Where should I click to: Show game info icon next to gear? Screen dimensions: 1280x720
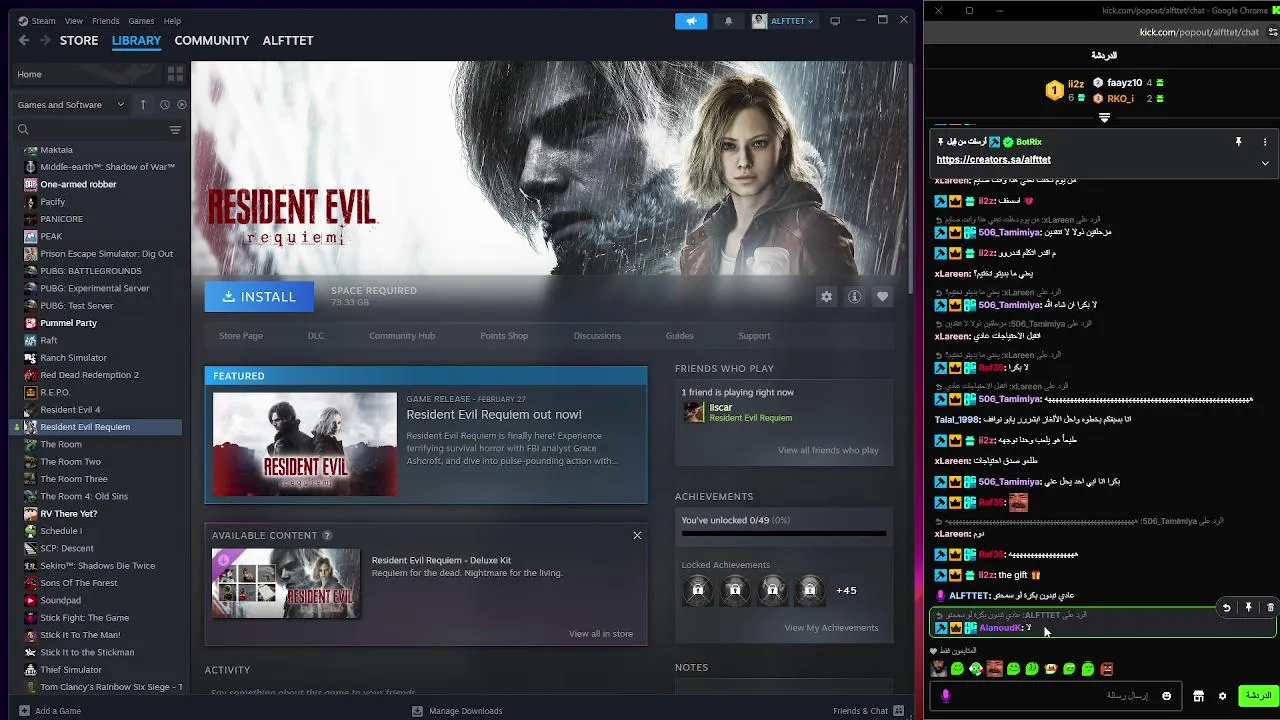coord(854,297)
